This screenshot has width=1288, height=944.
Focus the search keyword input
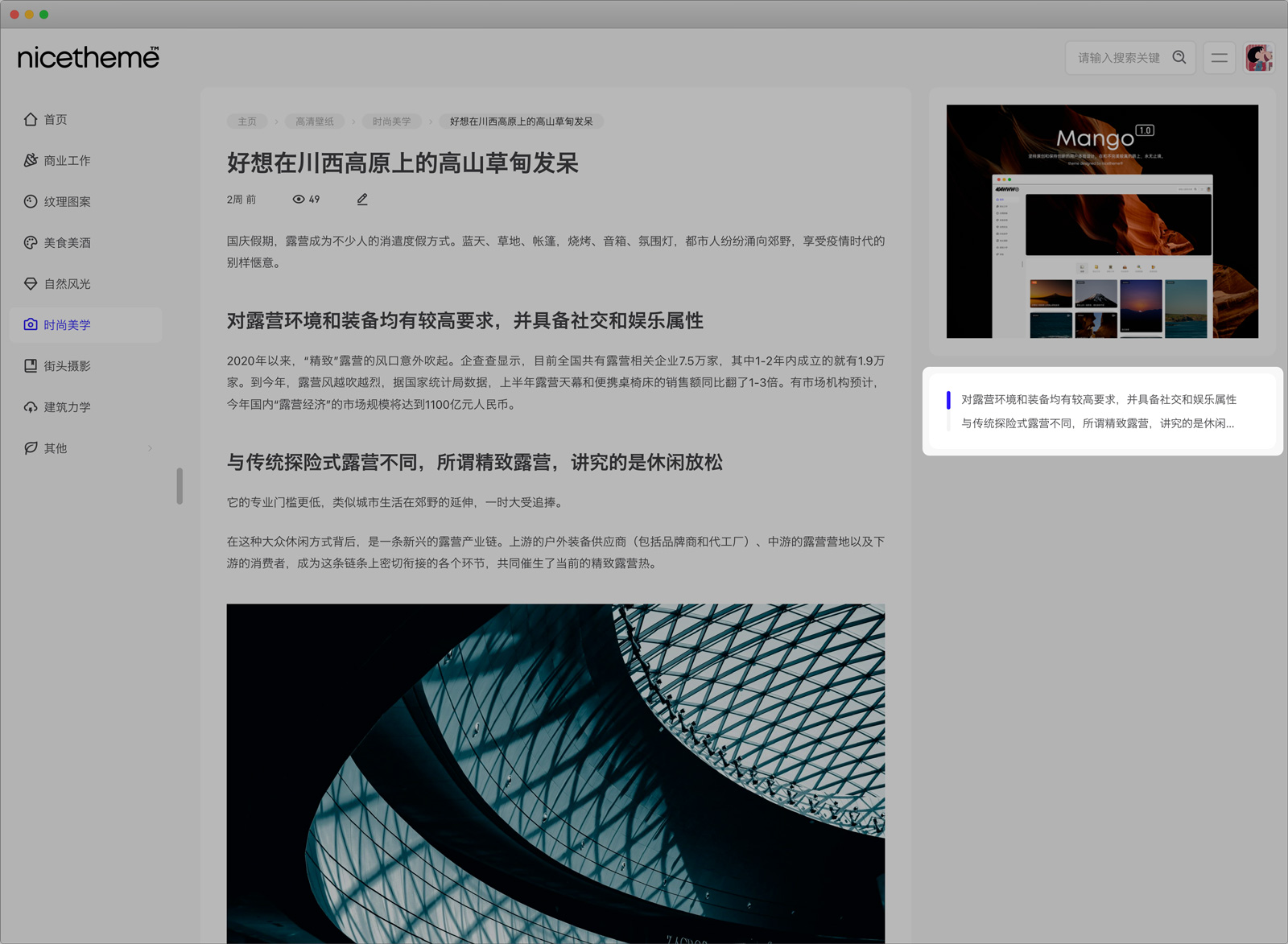pos(1120,58)
